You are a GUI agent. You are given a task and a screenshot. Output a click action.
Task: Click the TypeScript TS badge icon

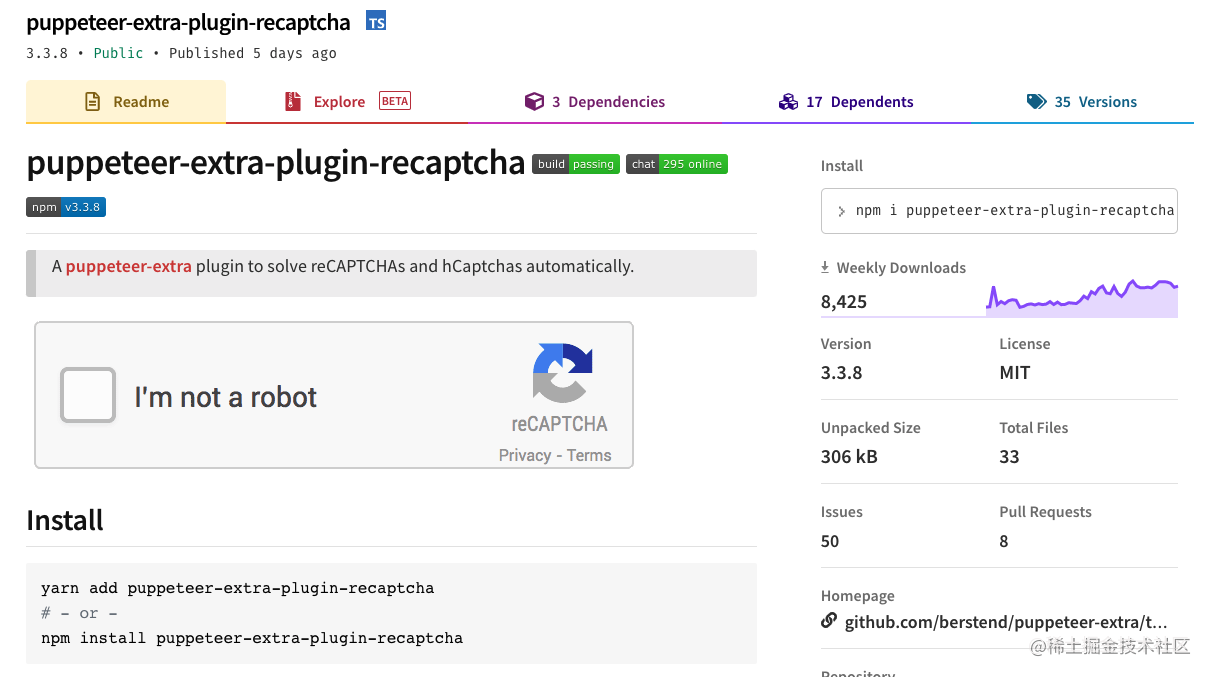pos(376,20)
